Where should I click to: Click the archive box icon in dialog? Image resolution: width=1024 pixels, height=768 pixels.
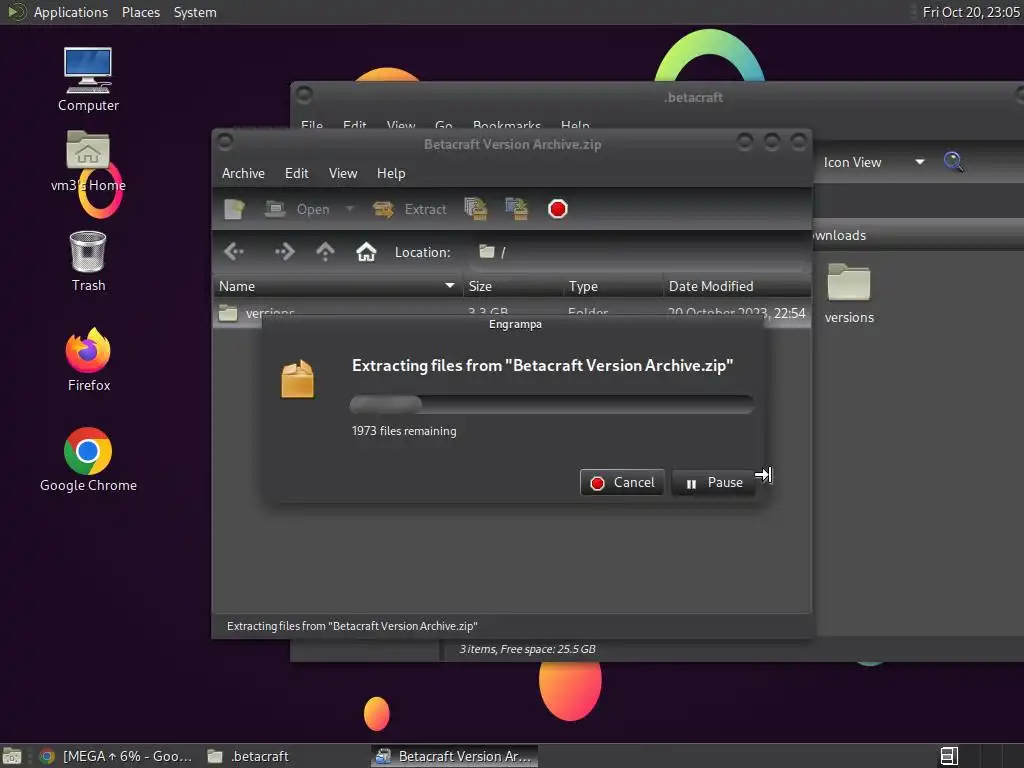tap(297, 379)
